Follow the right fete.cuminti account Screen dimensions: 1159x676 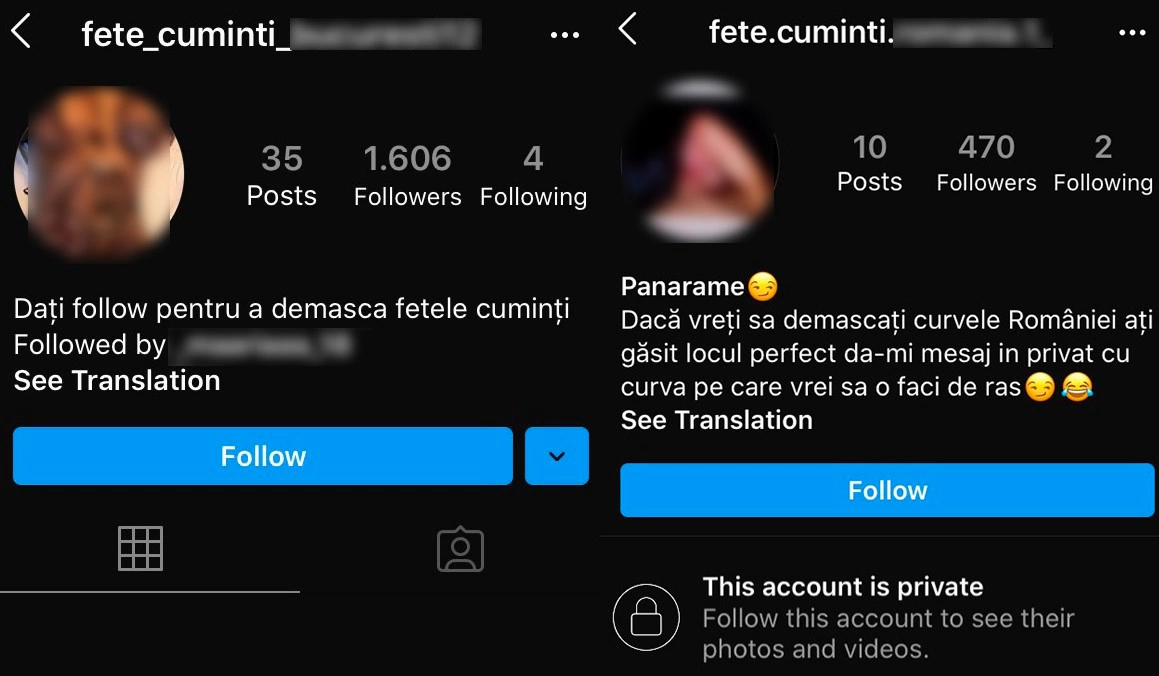click(887, 490)
